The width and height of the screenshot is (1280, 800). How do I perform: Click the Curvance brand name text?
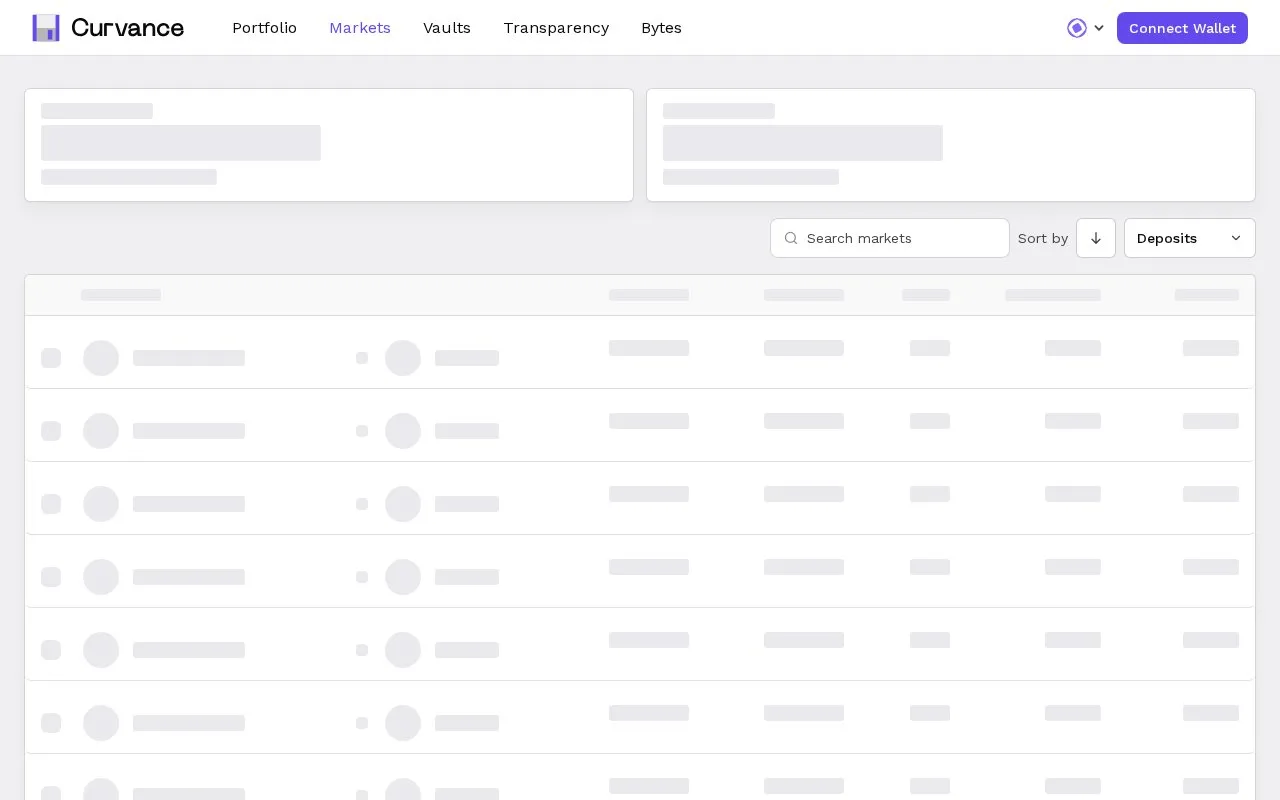(x=127, y=28)
